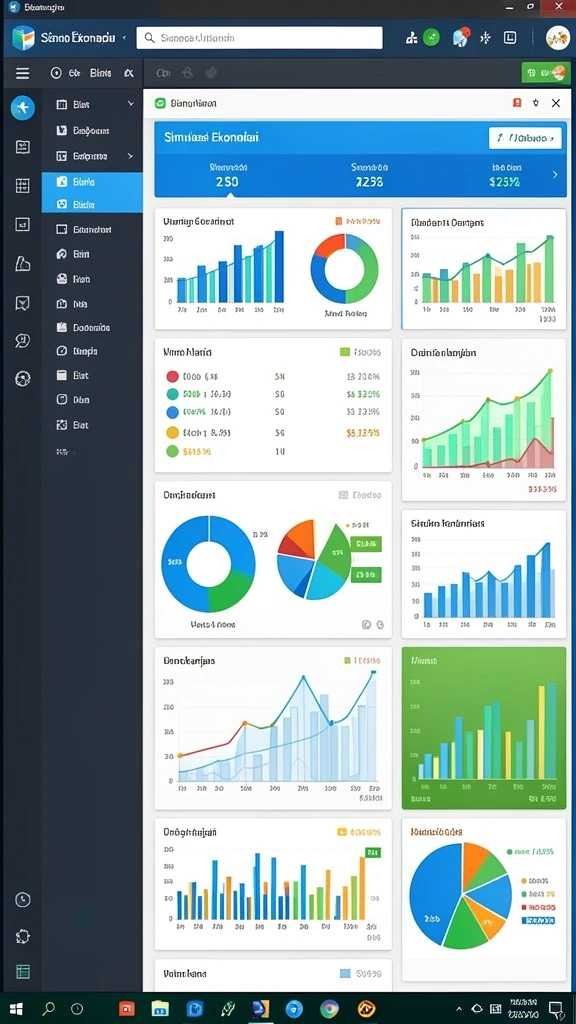Click the blue paper-plane icon in the left rail
The image size is (576, 1024).
tap(22, 107)
